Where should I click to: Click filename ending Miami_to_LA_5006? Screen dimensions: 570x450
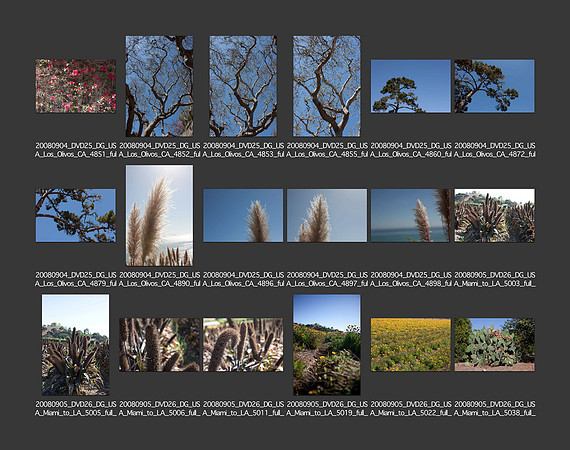click(159, 409)
